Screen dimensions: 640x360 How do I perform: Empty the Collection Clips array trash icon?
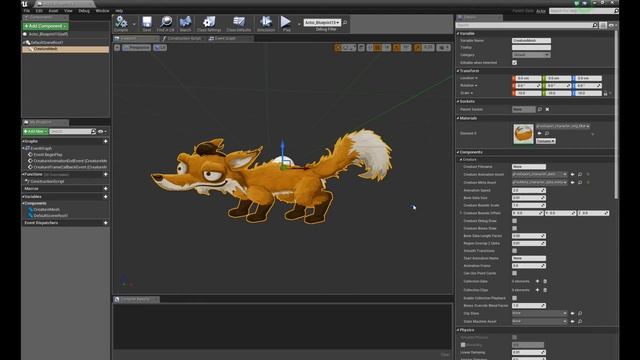tap(545, 290)
